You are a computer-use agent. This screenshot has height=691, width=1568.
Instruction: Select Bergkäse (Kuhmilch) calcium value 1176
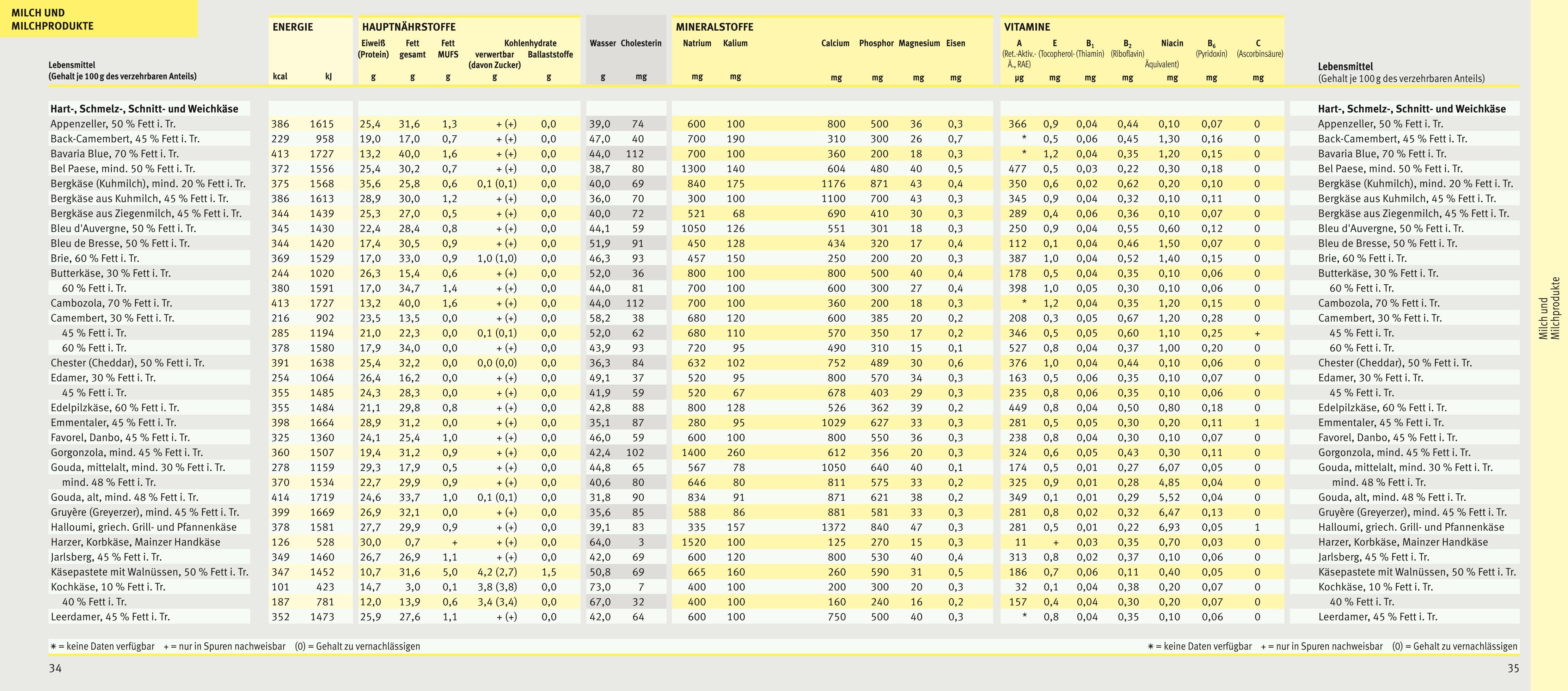tap(833, 184)
